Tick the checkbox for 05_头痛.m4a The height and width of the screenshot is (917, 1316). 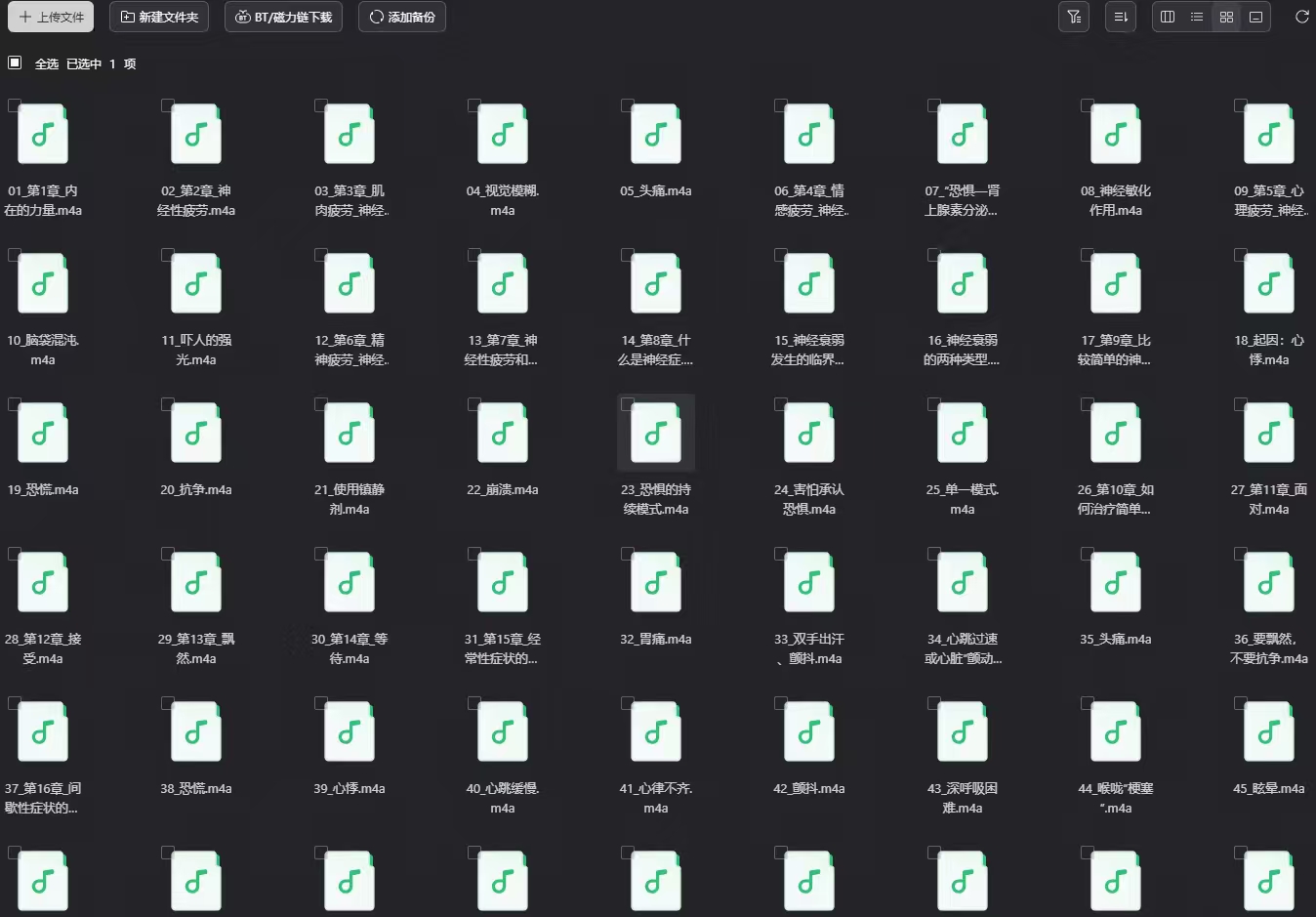(x=627, y=105)
